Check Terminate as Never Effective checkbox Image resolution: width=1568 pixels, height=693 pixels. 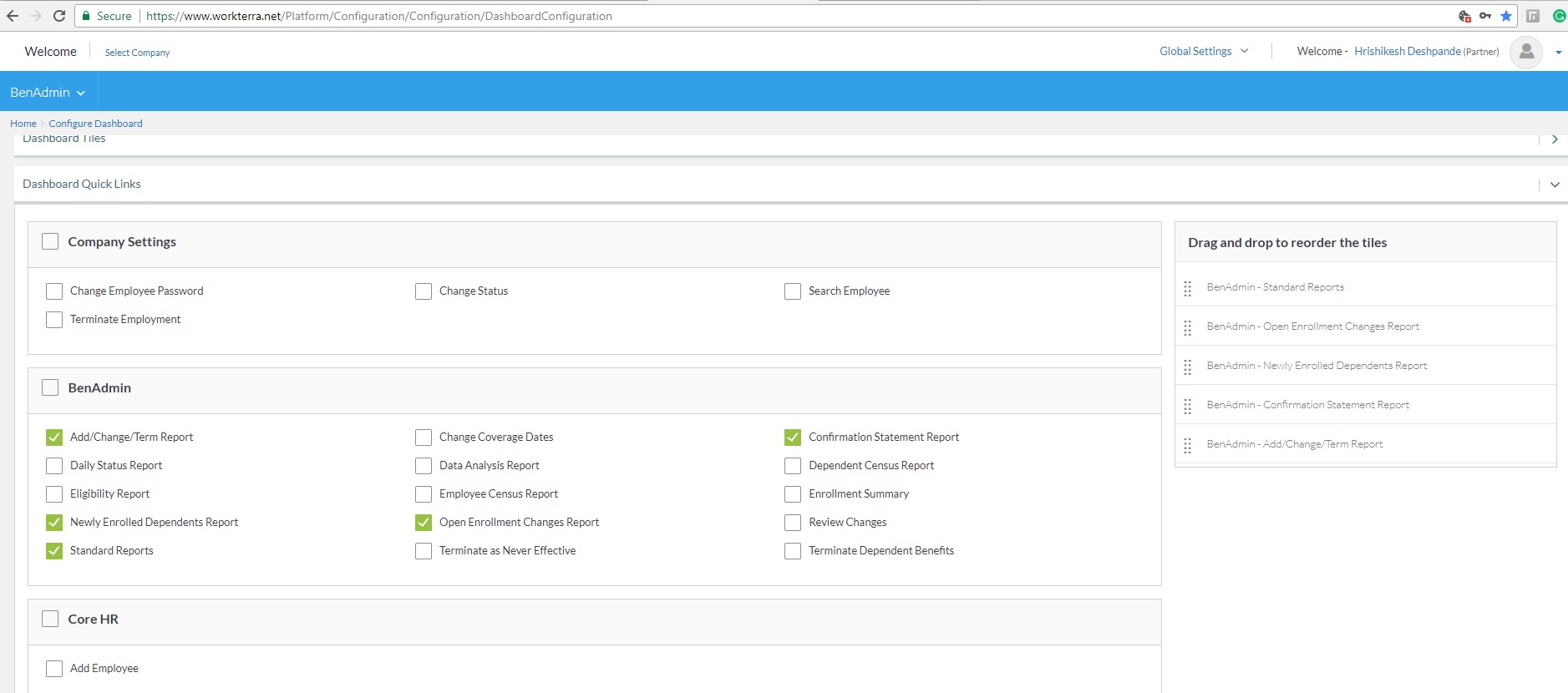click(424, 551)
